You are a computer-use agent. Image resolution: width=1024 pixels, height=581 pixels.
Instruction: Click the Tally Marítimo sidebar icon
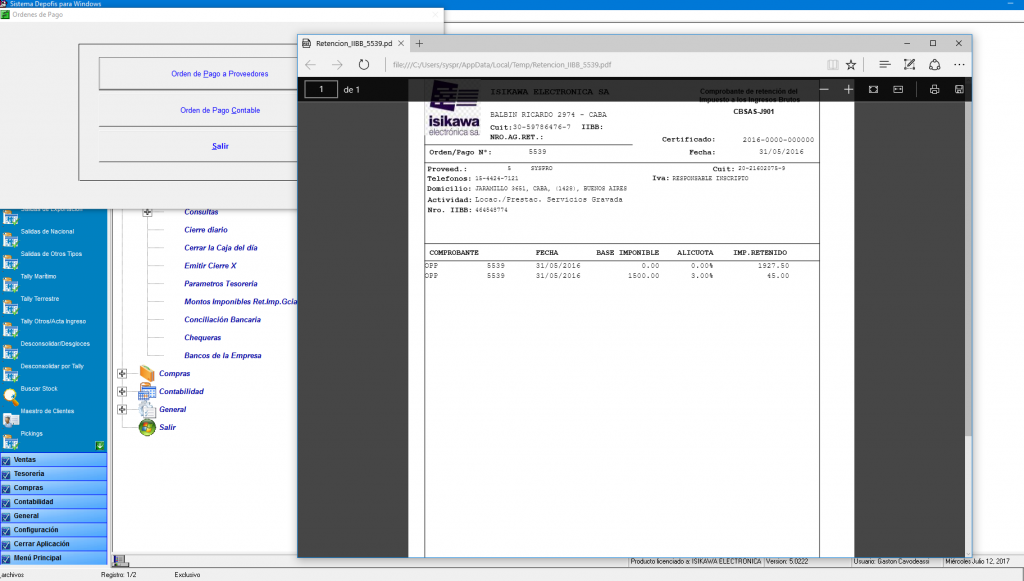[11, 284]
